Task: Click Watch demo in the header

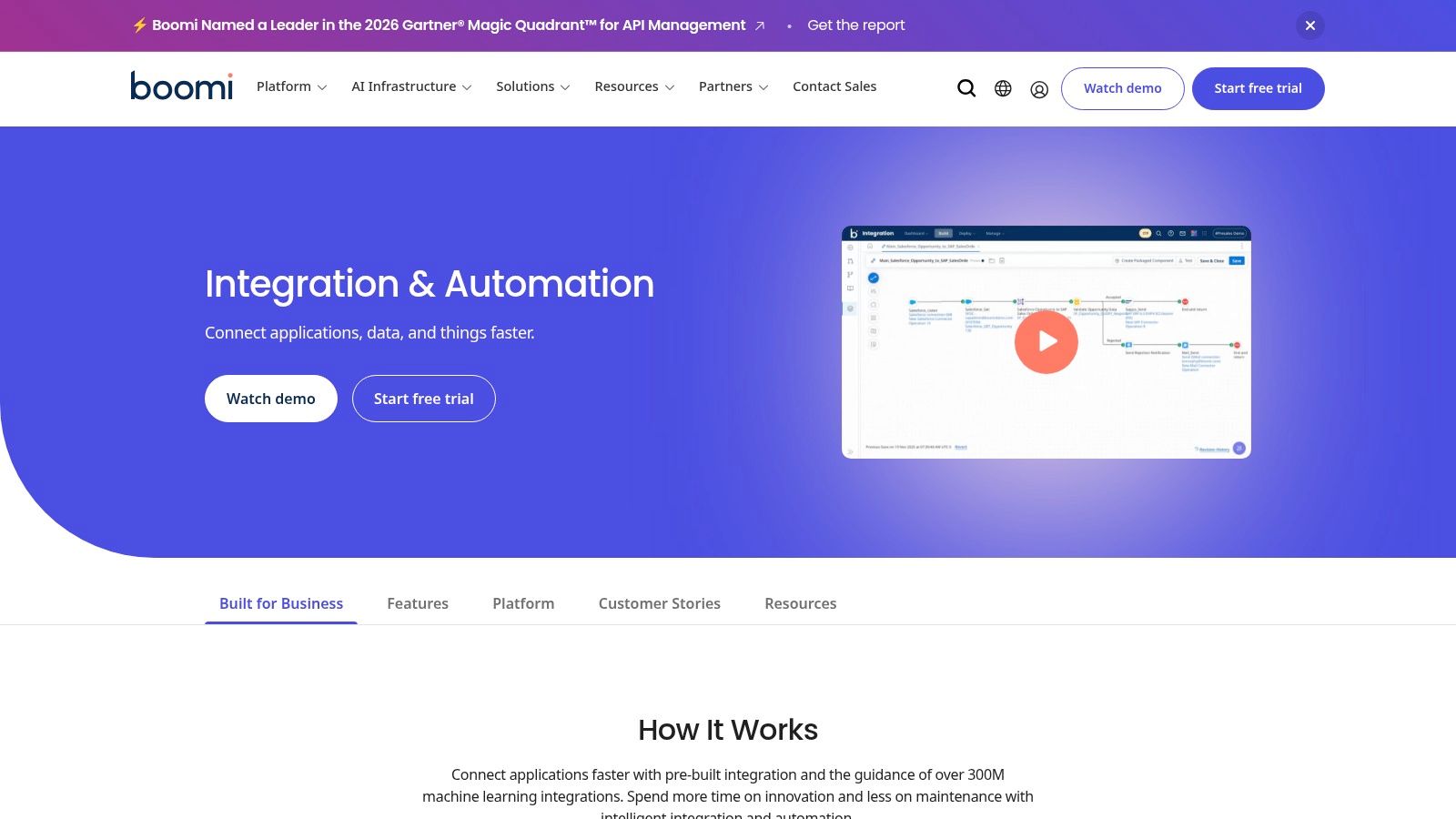Action: [x=1122, y=88]
